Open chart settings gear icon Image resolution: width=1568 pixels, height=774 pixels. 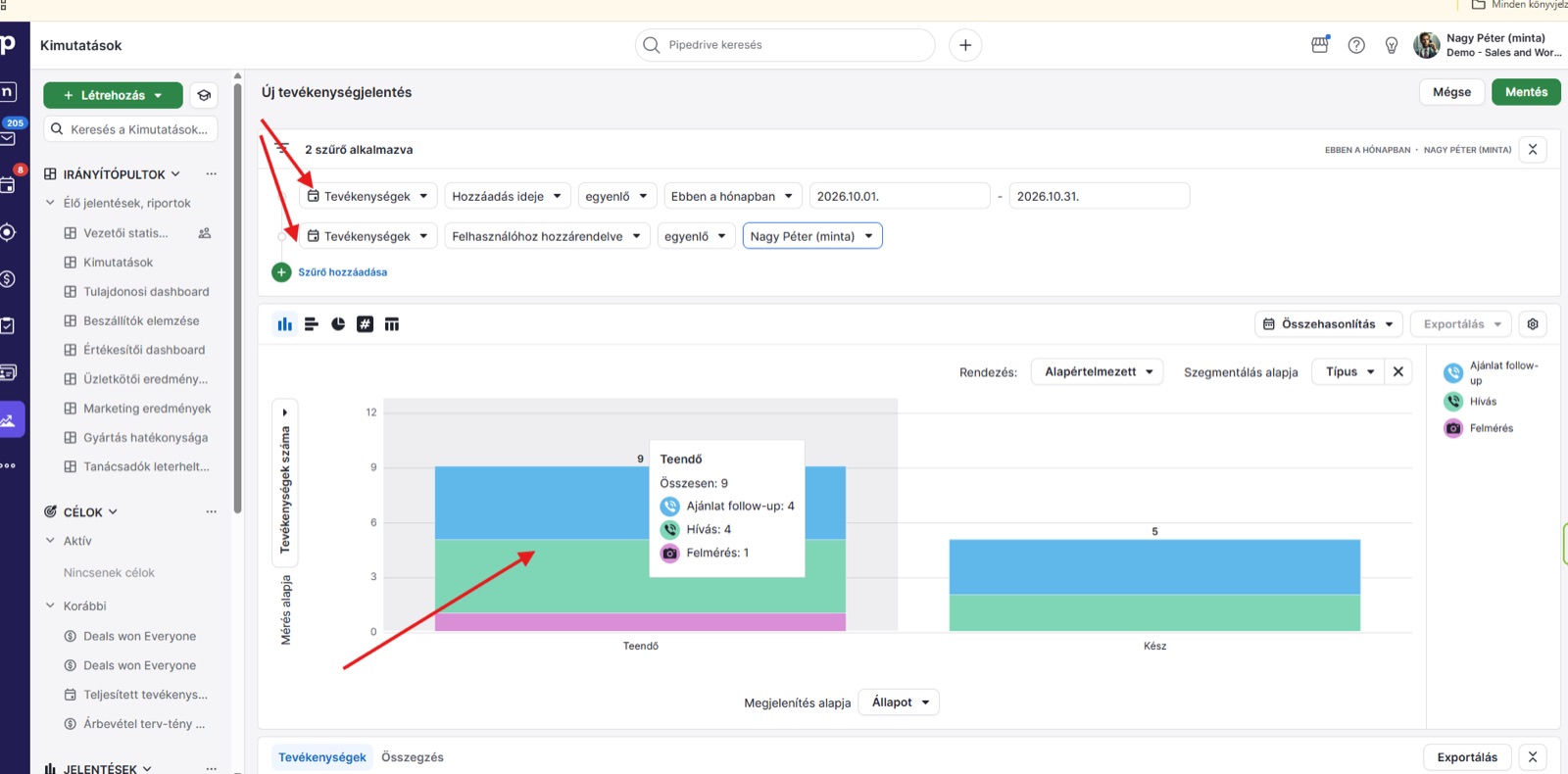click(x=1533, y=324)
